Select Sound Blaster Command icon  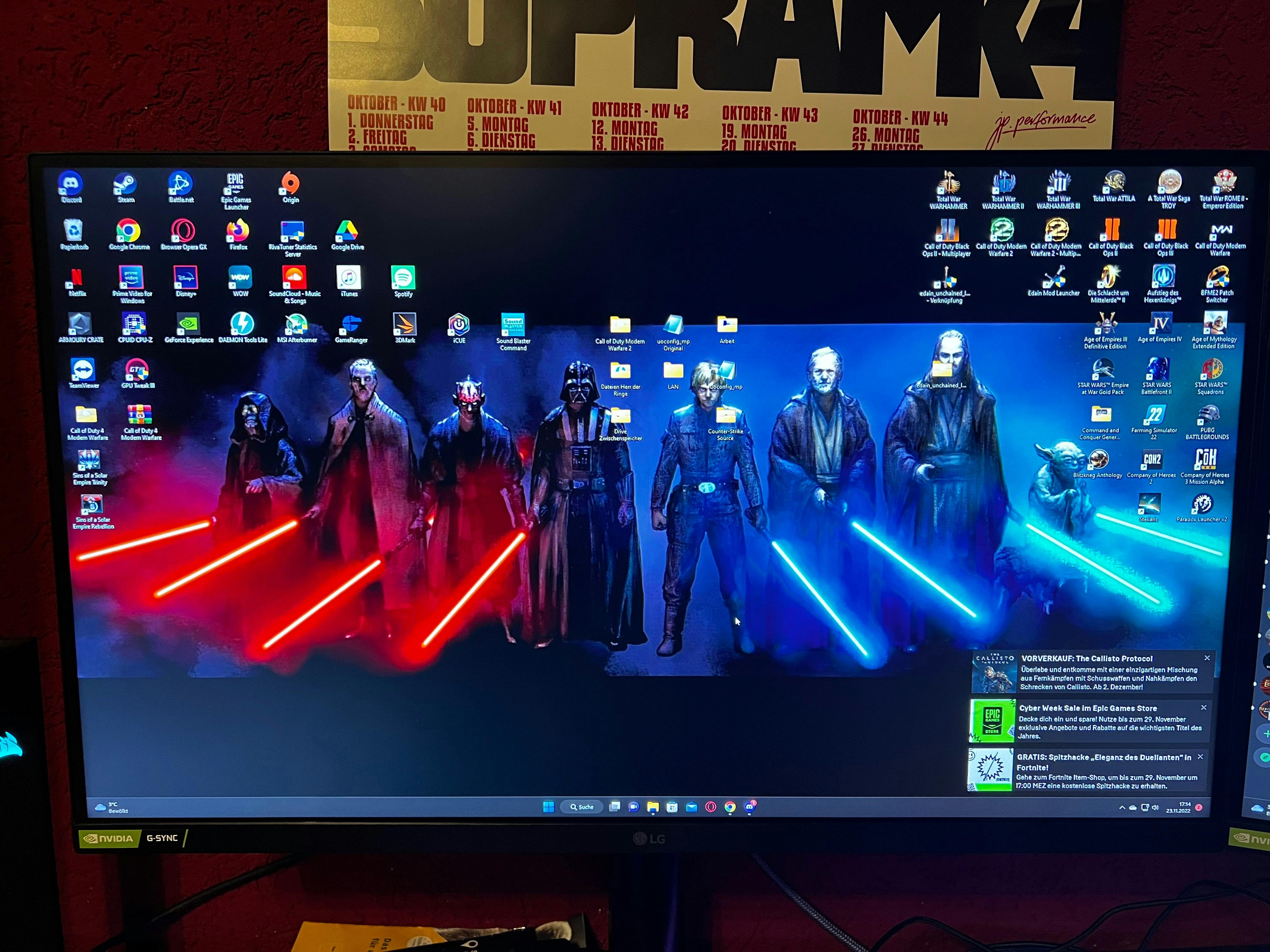pos(513,332)
